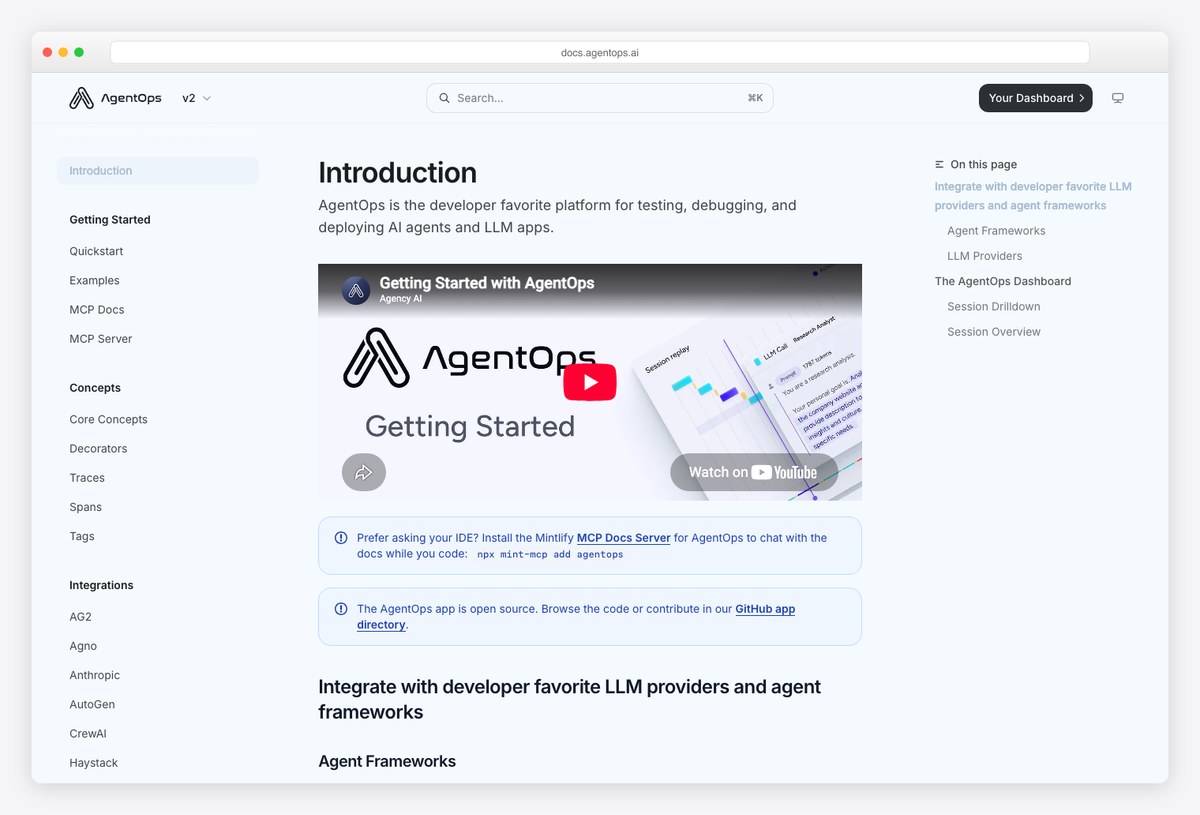Open the CrewAI integration page

[88, 733]
